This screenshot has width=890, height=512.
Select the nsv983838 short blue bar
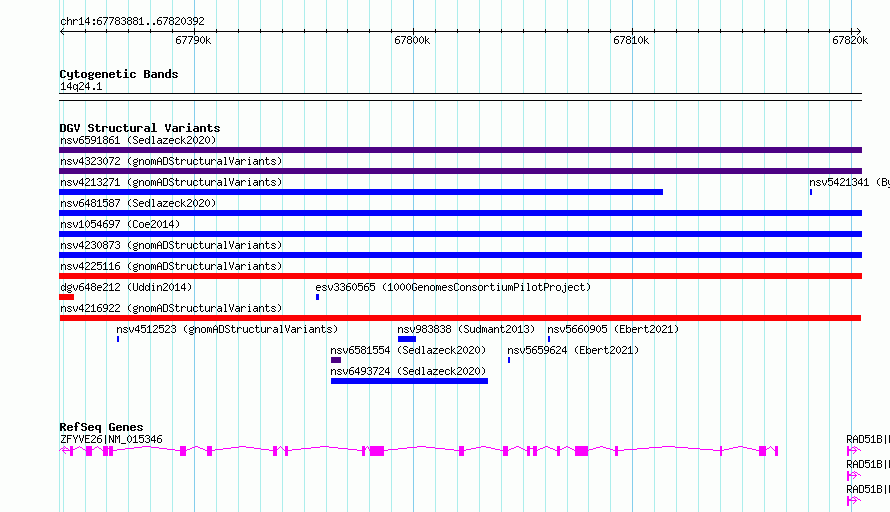point(407,339)
